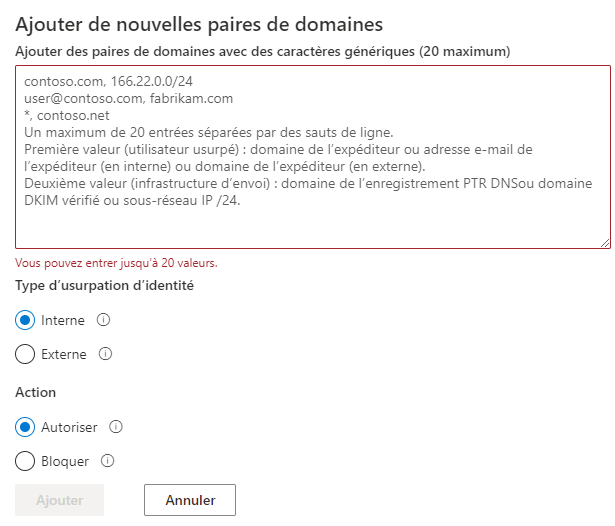
Task: Click the Annuler button
Action: point(190,499)
